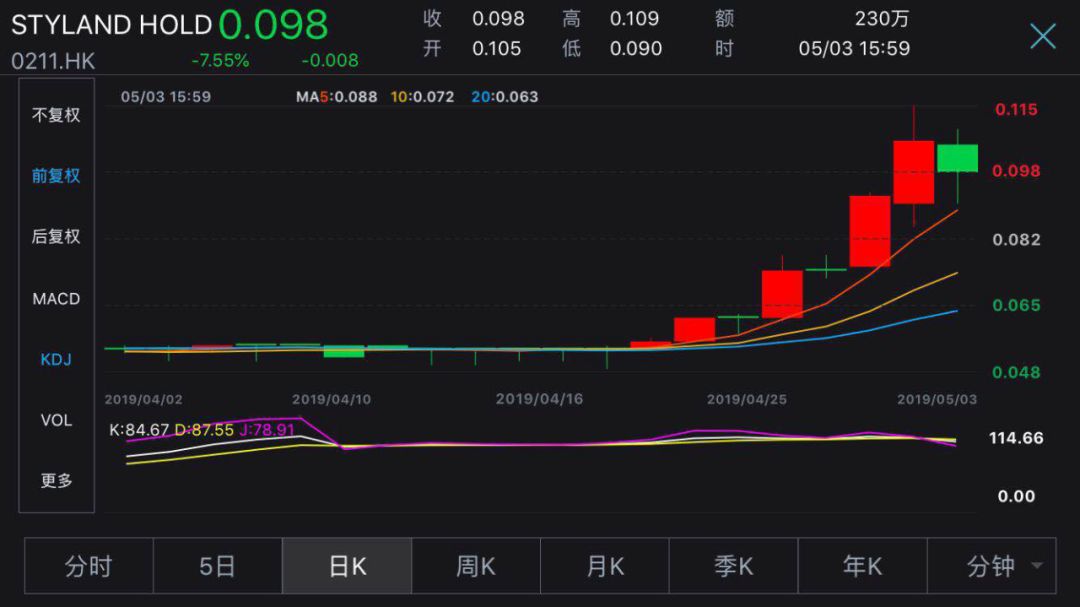
Task: Open the 分时 intraday tab
Action: click(89, 566)
